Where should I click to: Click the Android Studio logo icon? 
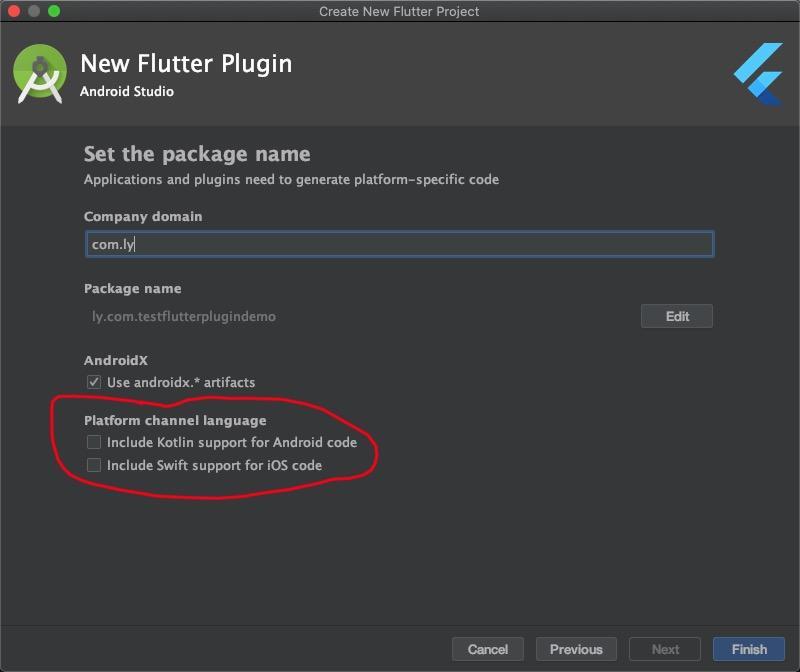click(40, 74)
